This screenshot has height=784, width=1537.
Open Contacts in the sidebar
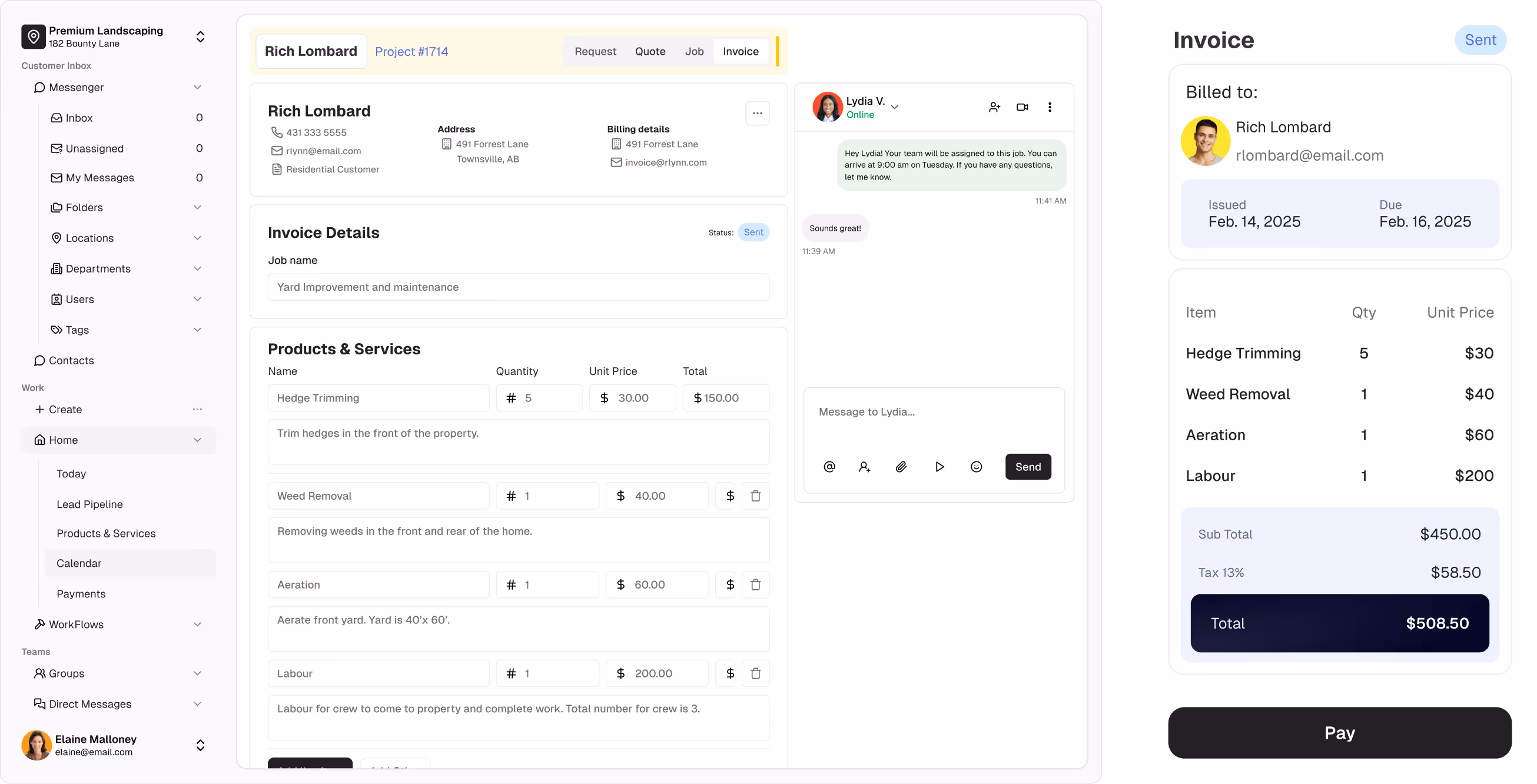click(71, 360)
